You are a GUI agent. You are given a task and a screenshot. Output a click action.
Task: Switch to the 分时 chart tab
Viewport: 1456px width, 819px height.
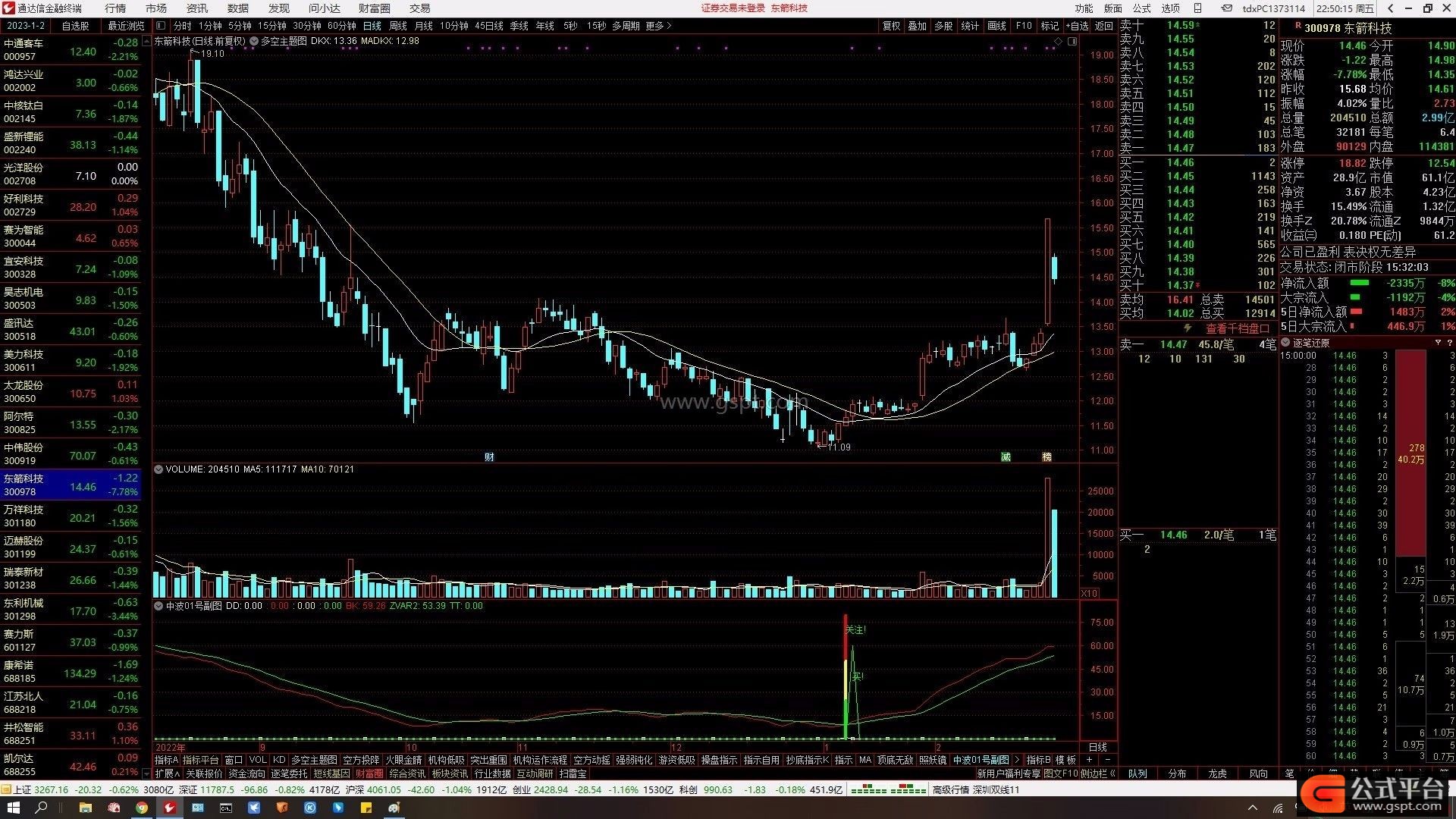pos(183,26)
